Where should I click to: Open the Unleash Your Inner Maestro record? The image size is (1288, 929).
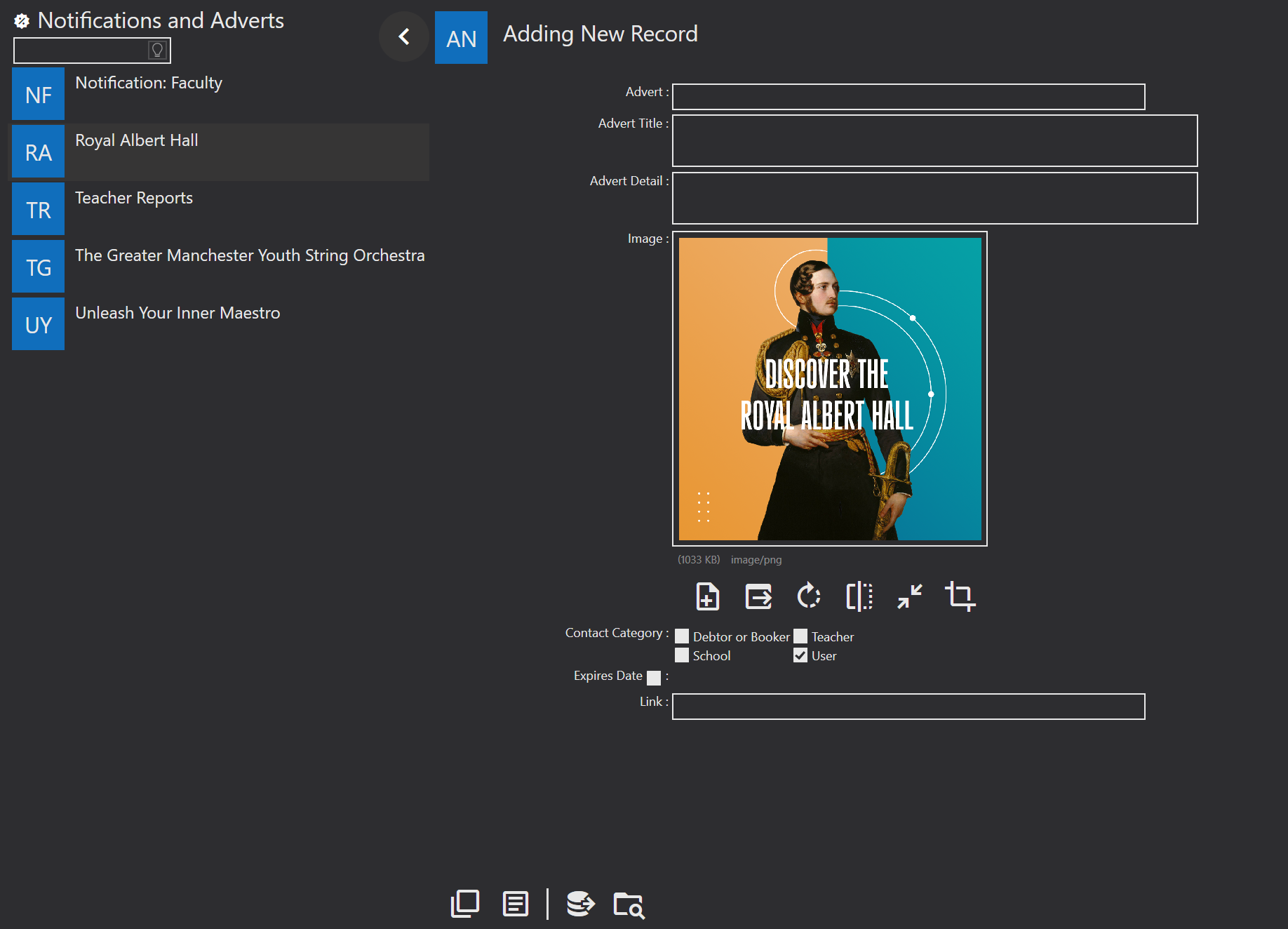click(x=219, y=324)
